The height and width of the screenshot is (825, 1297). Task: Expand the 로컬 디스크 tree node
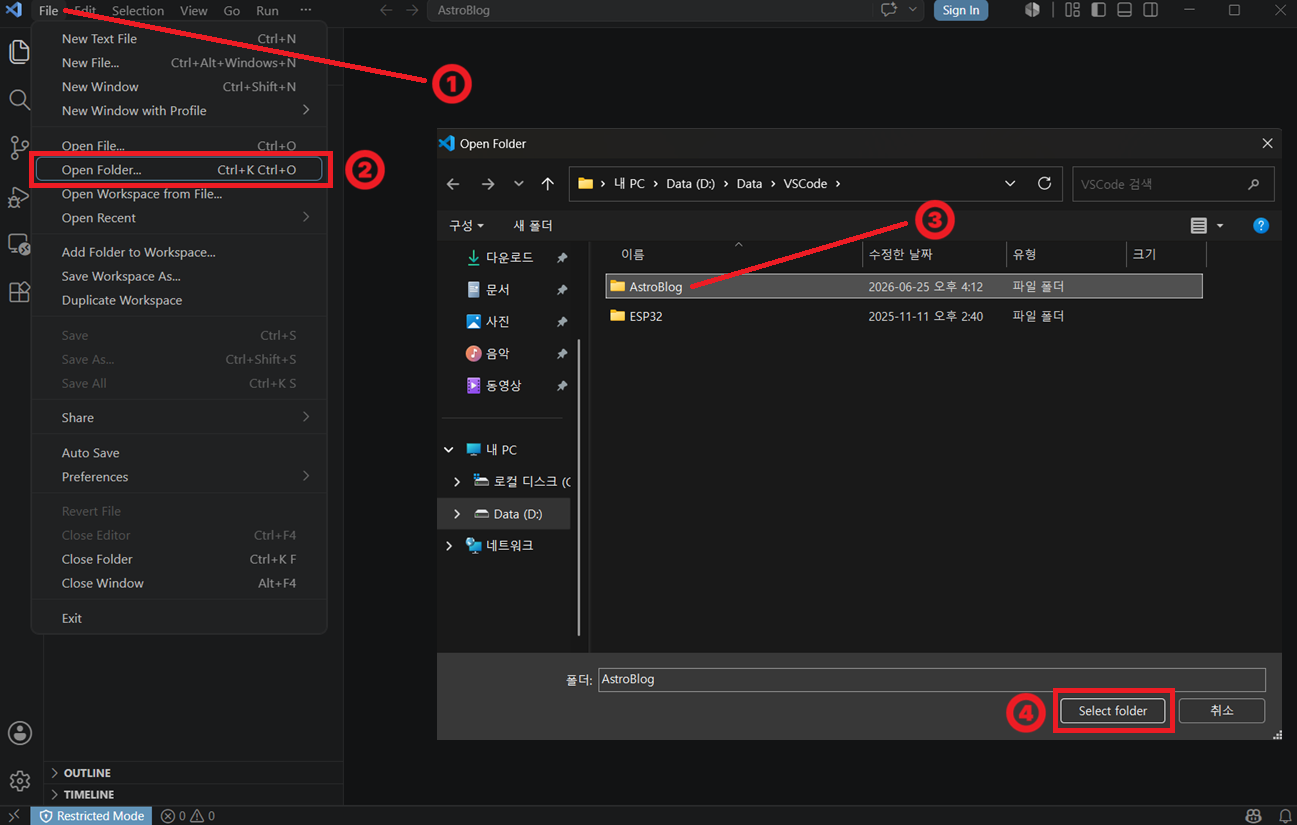coord(458,482)
